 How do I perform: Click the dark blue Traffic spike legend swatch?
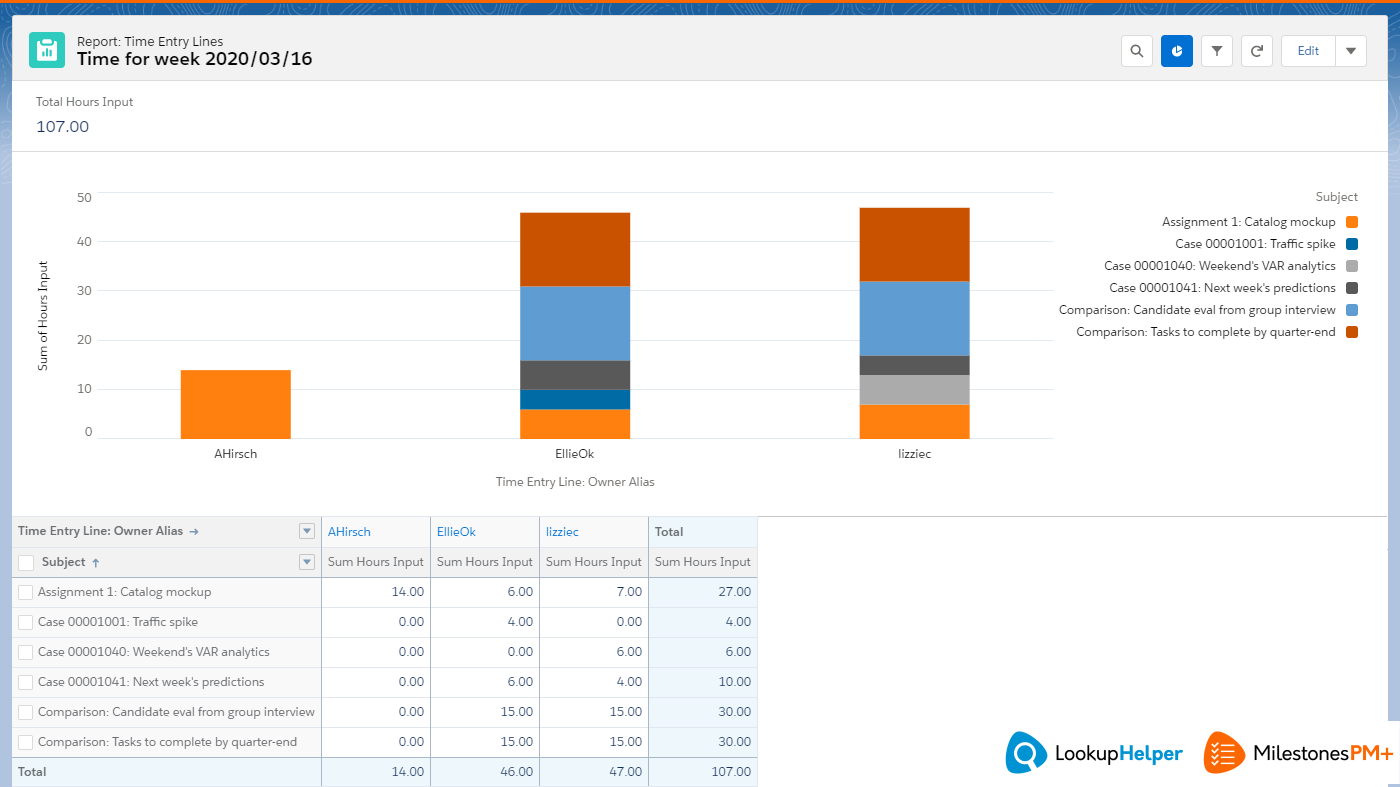1352,244
